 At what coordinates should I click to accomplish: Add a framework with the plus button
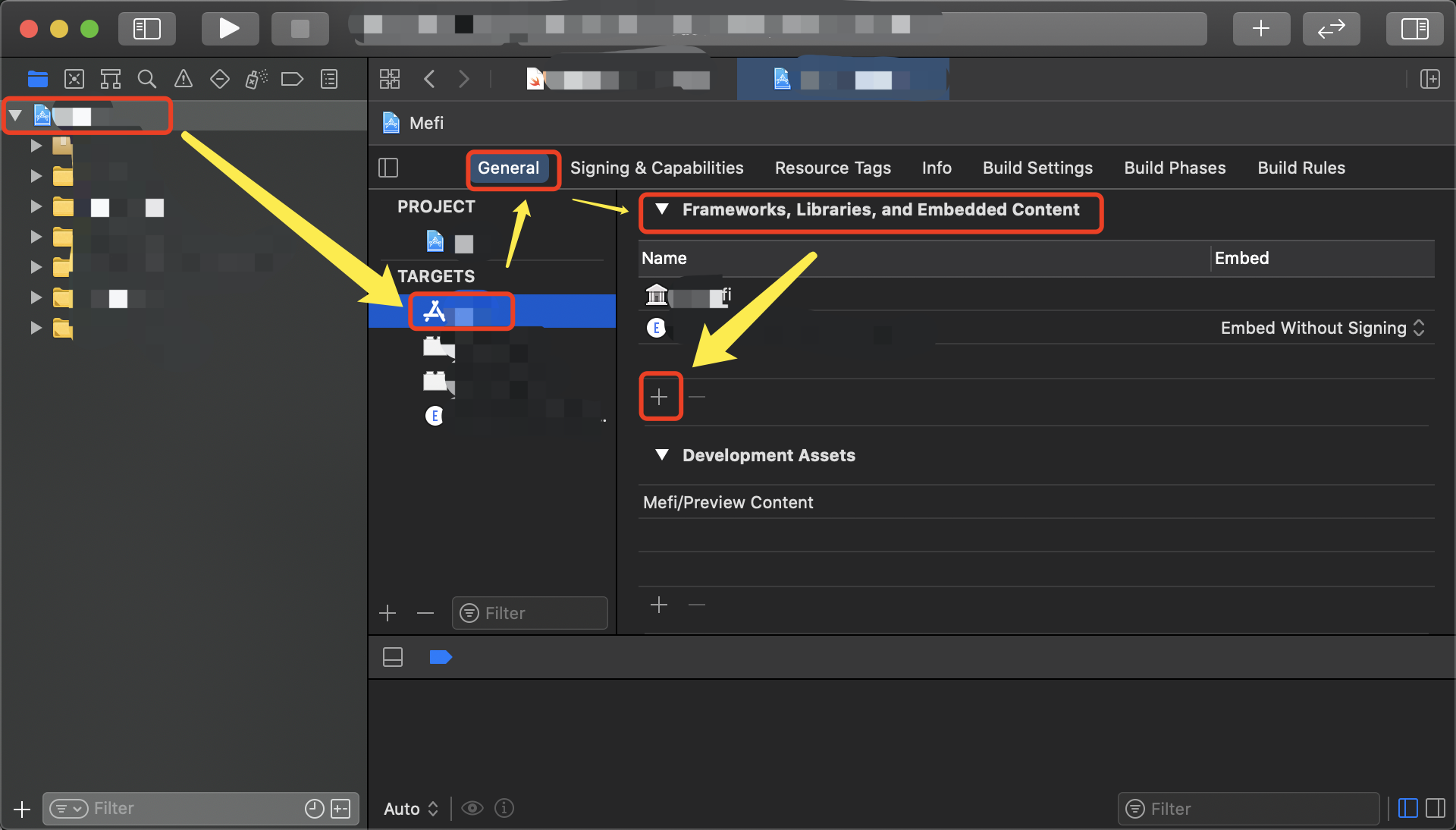[x=659, y=397]
